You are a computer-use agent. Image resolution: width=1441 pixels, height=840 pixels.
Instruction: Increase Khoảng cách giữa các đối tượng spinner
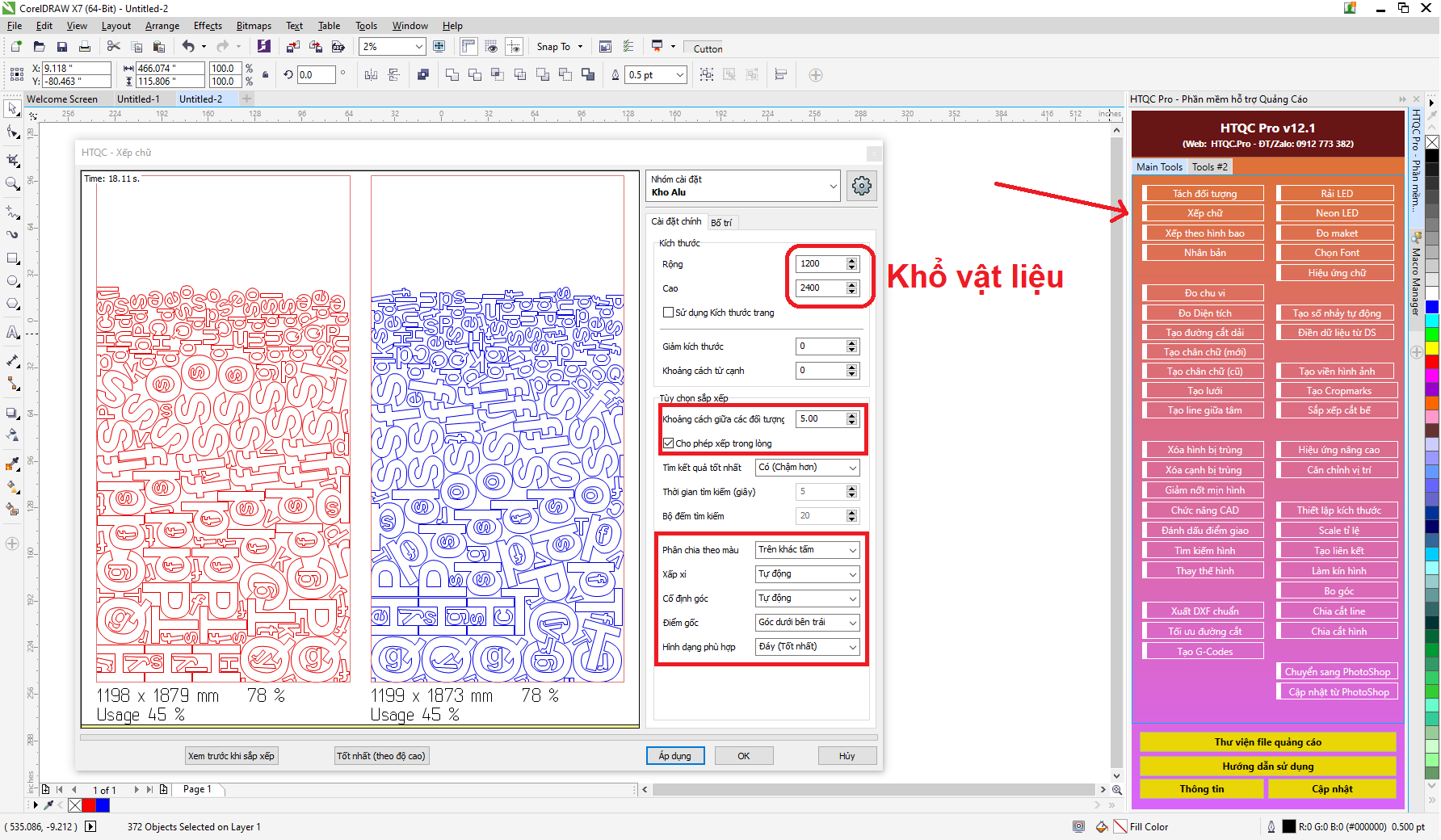(852, 416)
